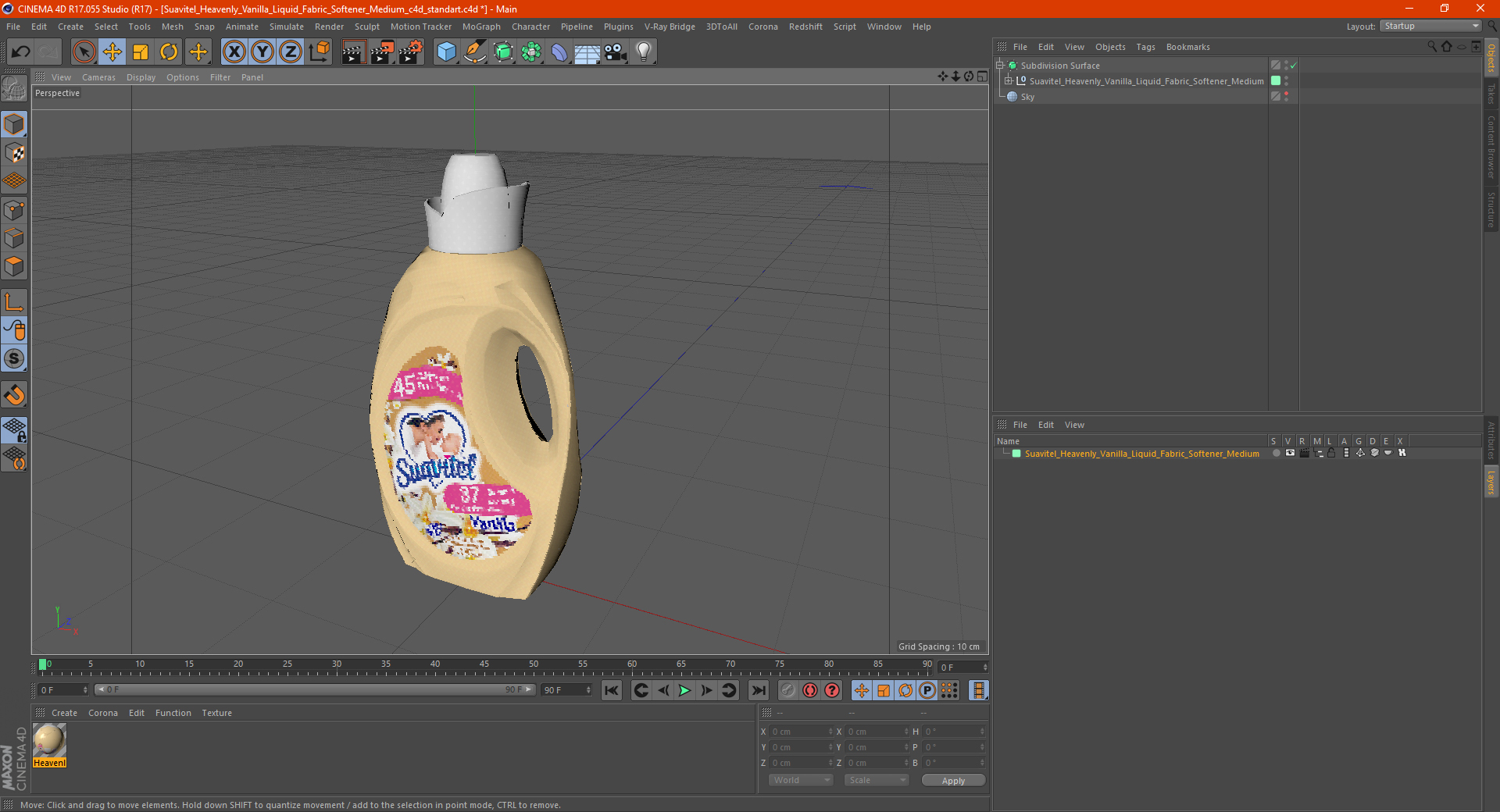This screenshot has width=1500, height=812.
Task: Open the Render menu
Action: [x=329, y=27]
